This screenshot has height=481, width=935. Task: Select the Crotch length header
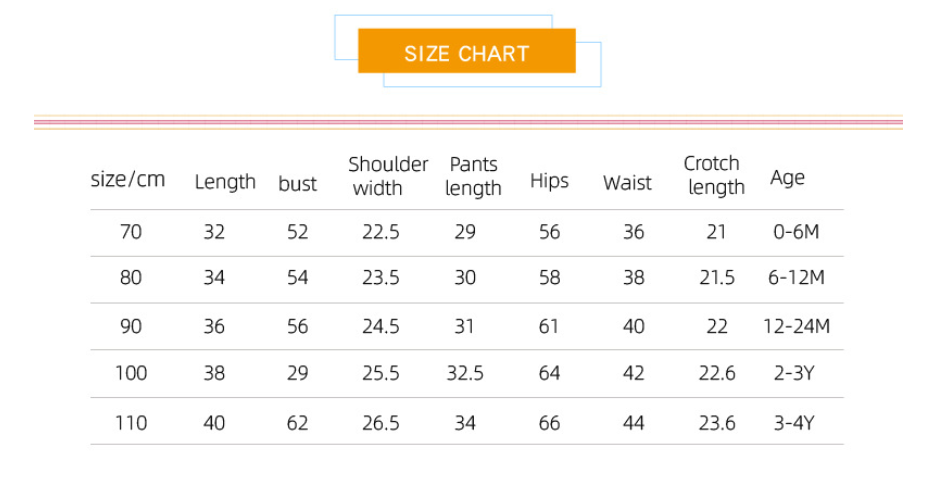click(x=714, y=175)
